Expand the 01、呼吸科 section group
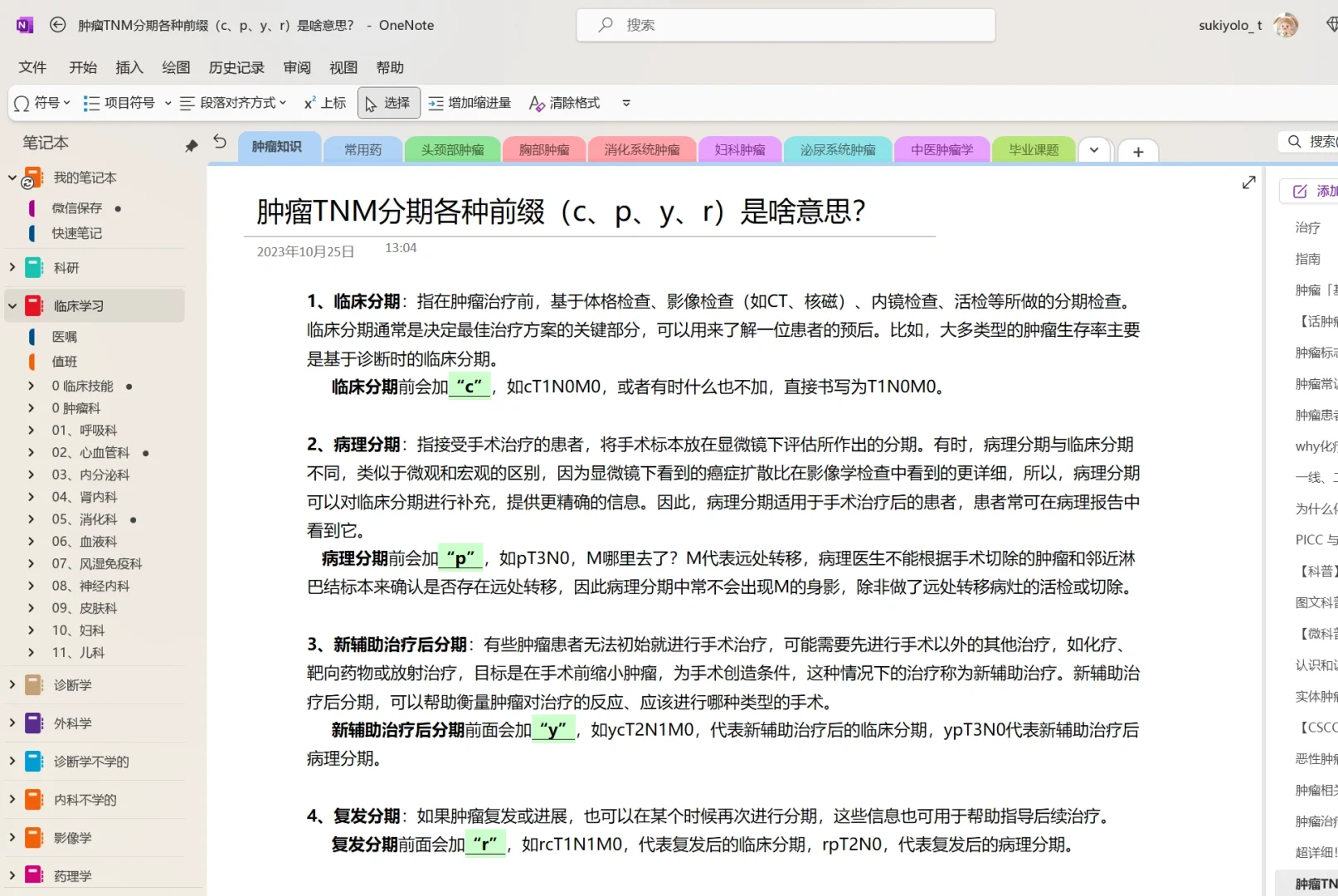 [32, 430]
